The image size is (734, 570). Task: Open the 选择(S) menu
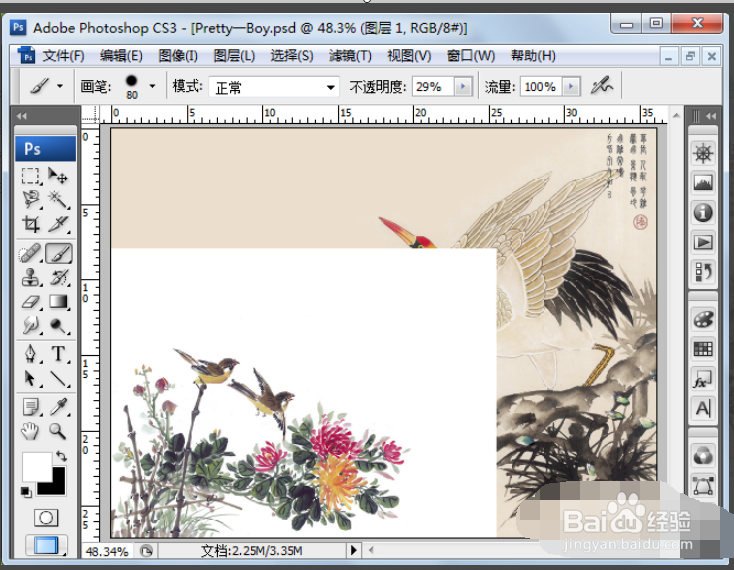click(292, 56)
